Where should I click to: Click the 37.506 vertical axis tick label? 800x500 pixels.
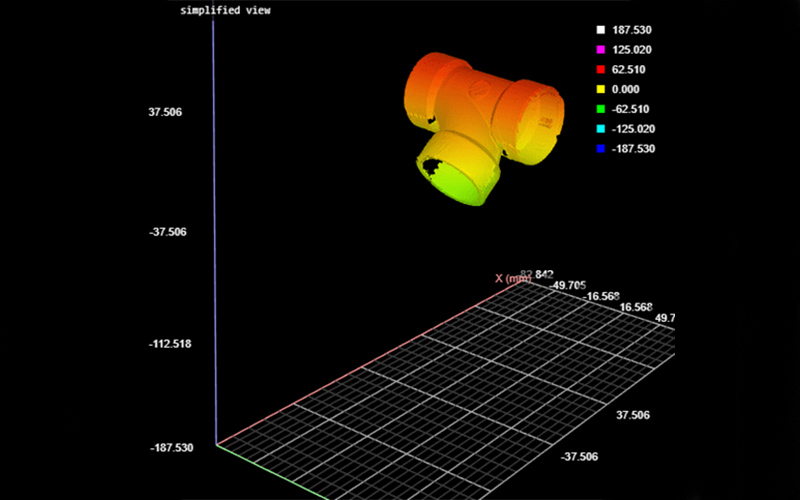[165, 113]
